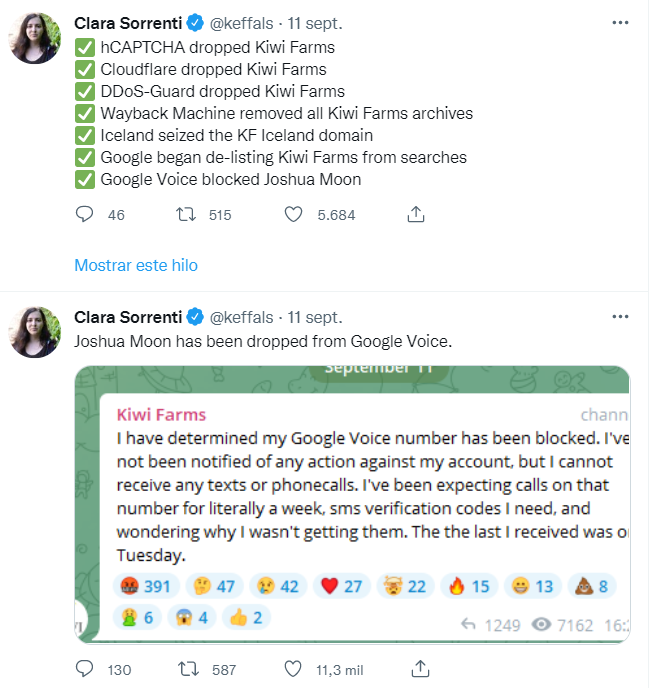The width and height of the screenshot is (664, 688).
Task: Open Clara Sorrenti's profile name in first tweet
Action: [x=126, y=23]
